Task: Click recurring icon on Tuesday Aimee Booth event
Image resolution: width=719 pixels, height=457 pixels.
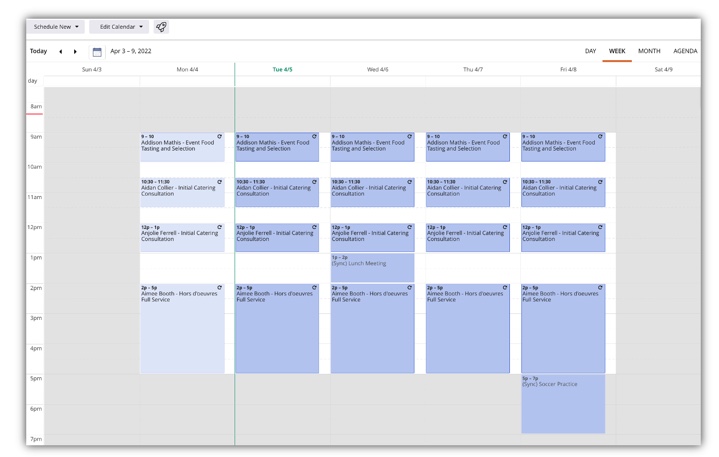Action: (315, 288)
